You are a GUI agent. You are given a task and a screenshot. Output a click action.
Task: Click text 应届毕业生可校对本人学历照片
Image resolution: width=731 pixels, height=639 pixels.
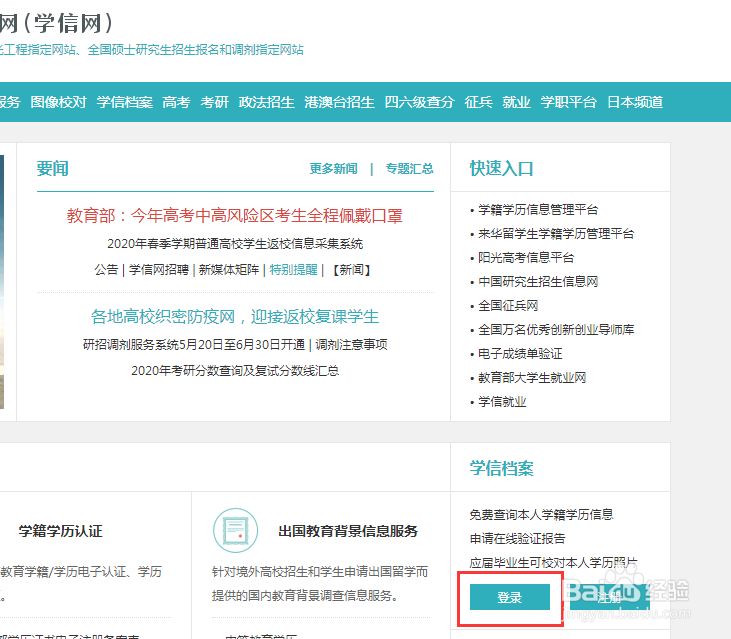pyautogui.click(x=553, y=563)
